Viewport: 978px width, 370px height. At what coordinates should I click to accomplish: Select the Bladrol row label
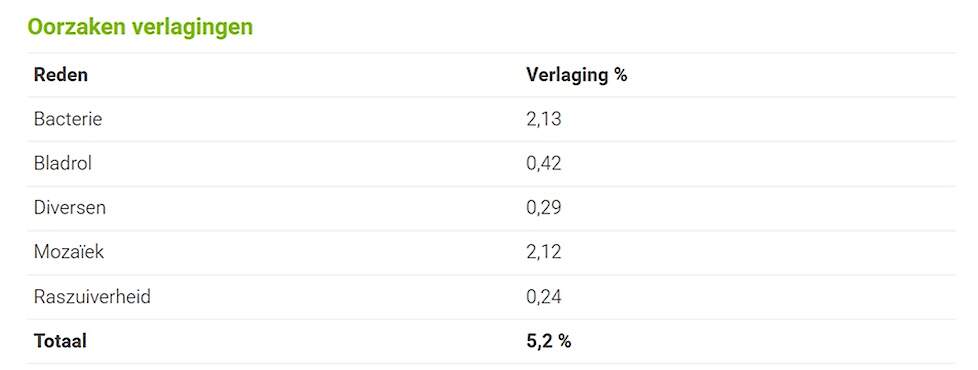(x=63, y=163)
